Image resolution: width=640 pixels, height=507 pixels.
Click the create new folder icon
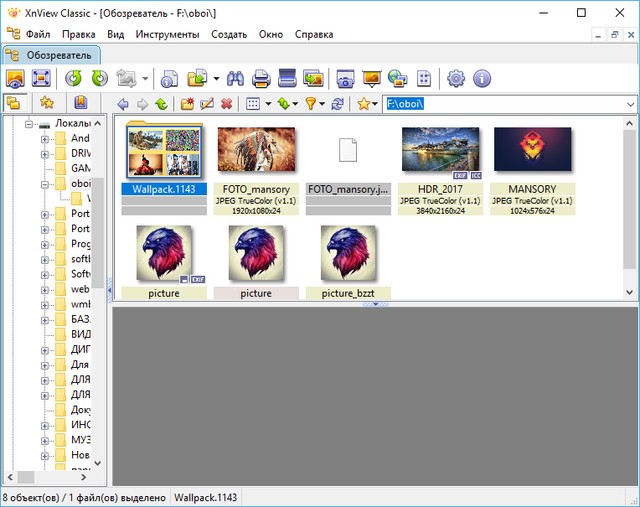pos(187,104)
